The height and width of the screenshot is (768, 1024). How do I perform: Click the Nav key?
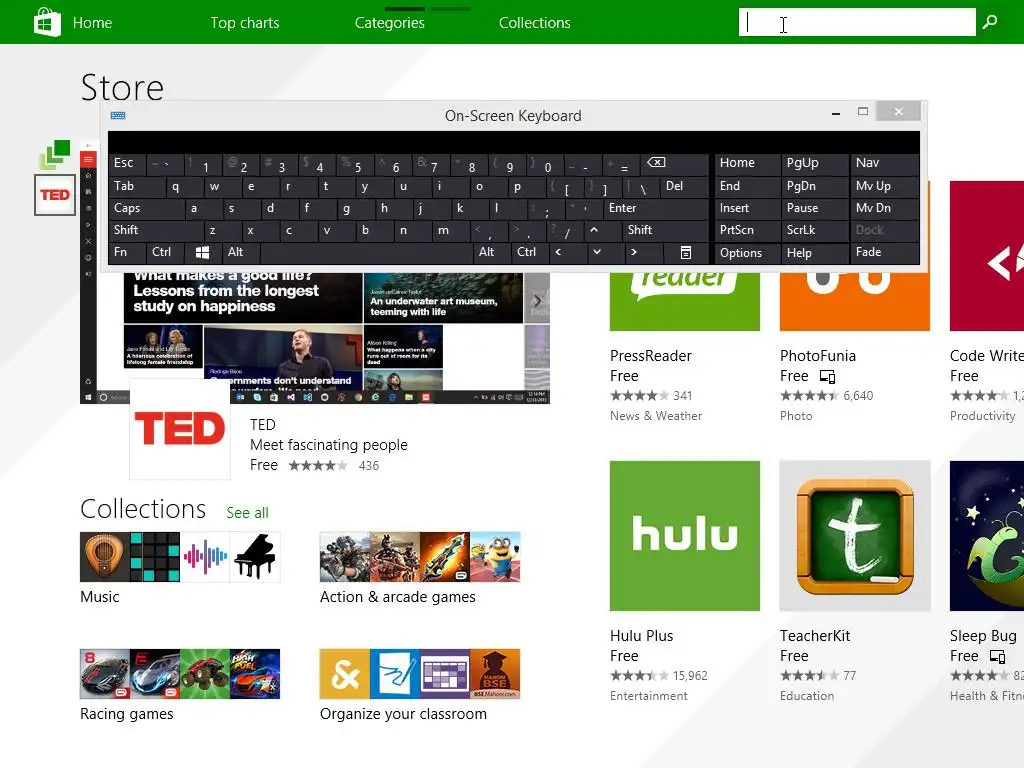884,163
